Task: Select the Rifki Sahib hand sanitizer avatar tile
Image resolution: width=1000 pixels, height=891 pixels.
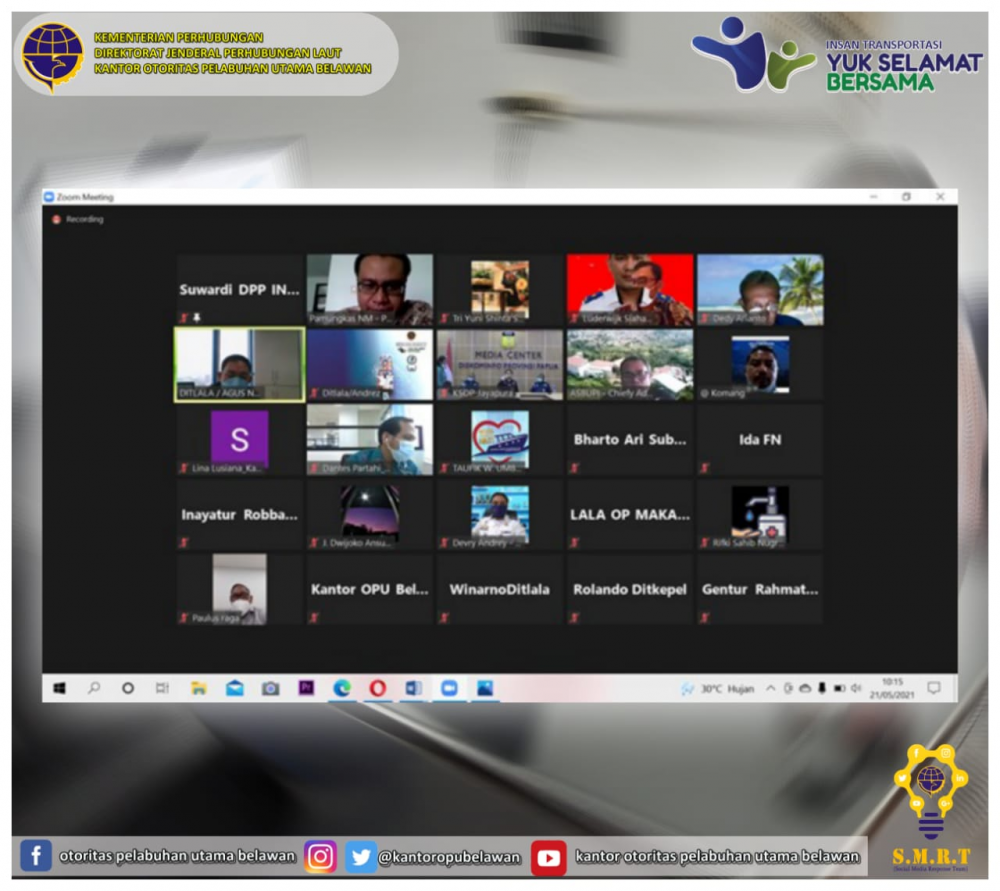Action: [760, 514]
